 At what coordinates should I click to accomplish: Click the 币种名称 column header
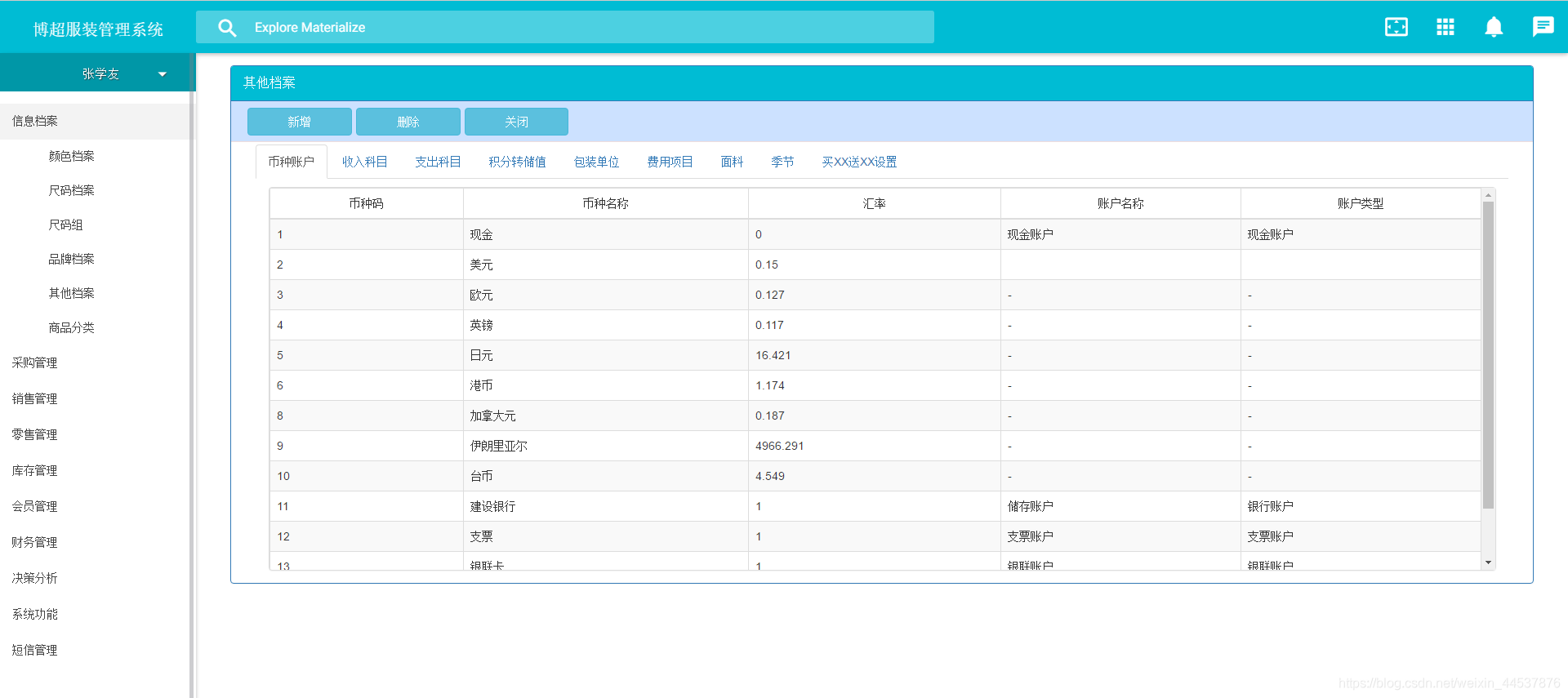[x=606, y=203]
